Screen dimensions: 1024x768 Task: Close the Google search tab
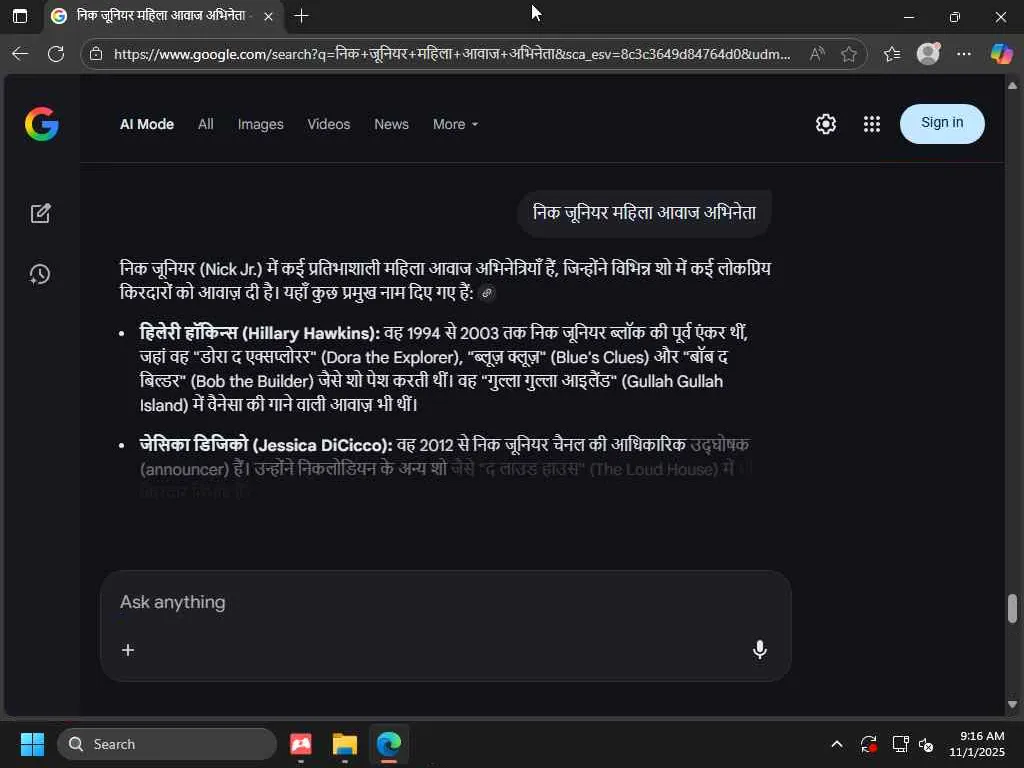268,16
